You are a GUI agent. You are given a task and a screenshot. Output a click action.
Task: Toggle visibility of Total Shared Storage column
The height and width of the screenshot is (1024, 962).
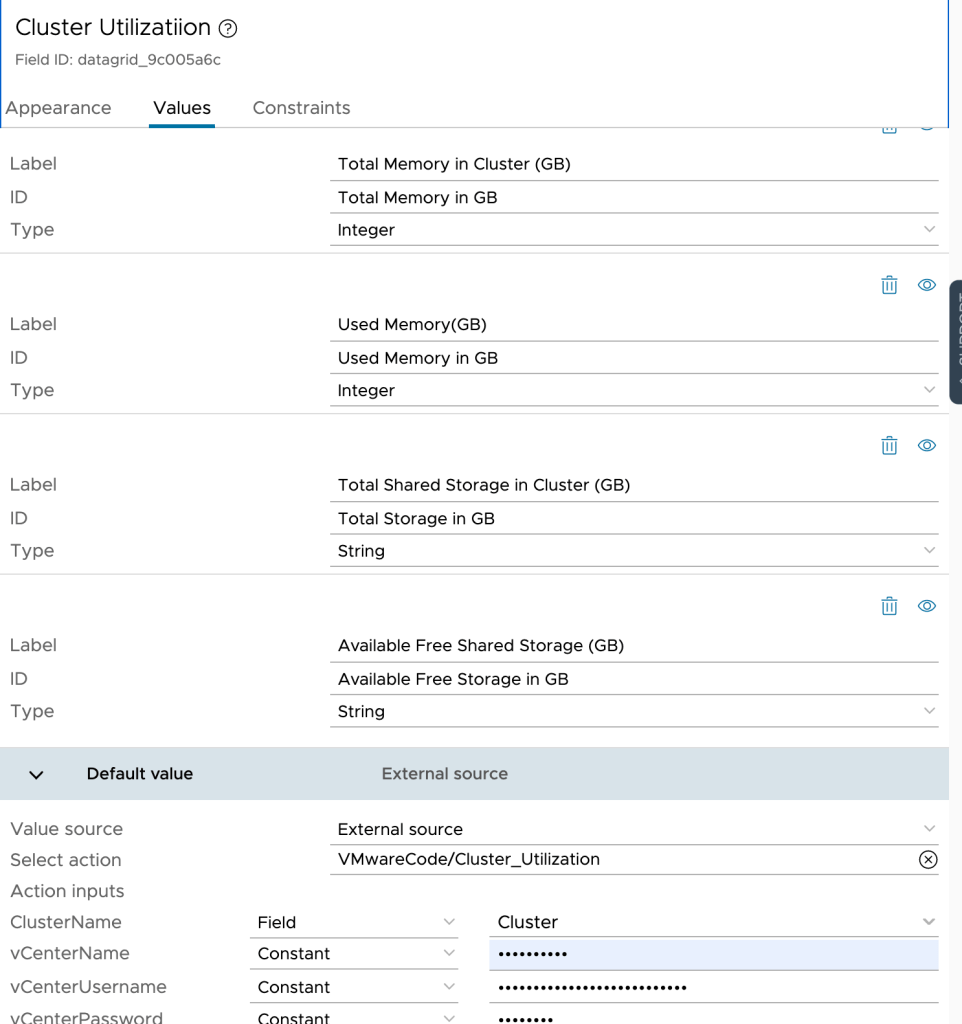tap(927, 446)
